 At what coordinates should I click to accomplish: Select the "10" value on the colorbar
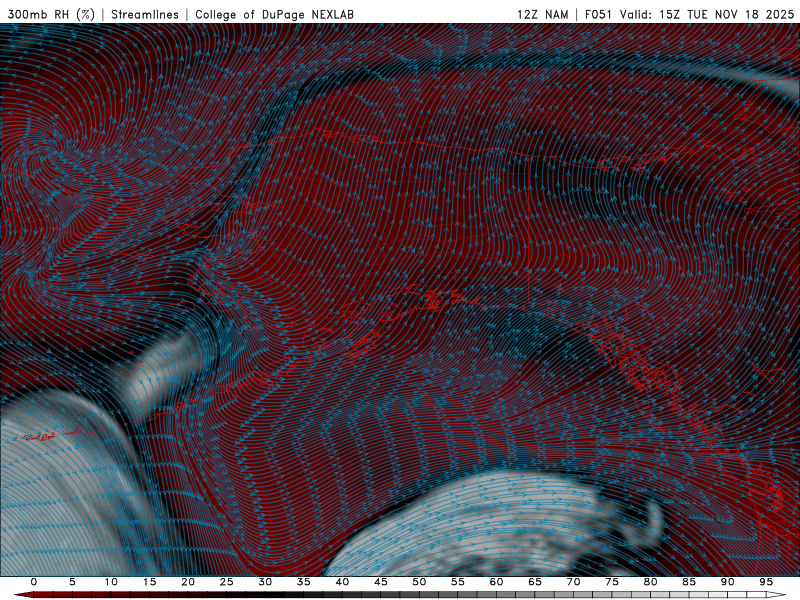pos(111,582)
